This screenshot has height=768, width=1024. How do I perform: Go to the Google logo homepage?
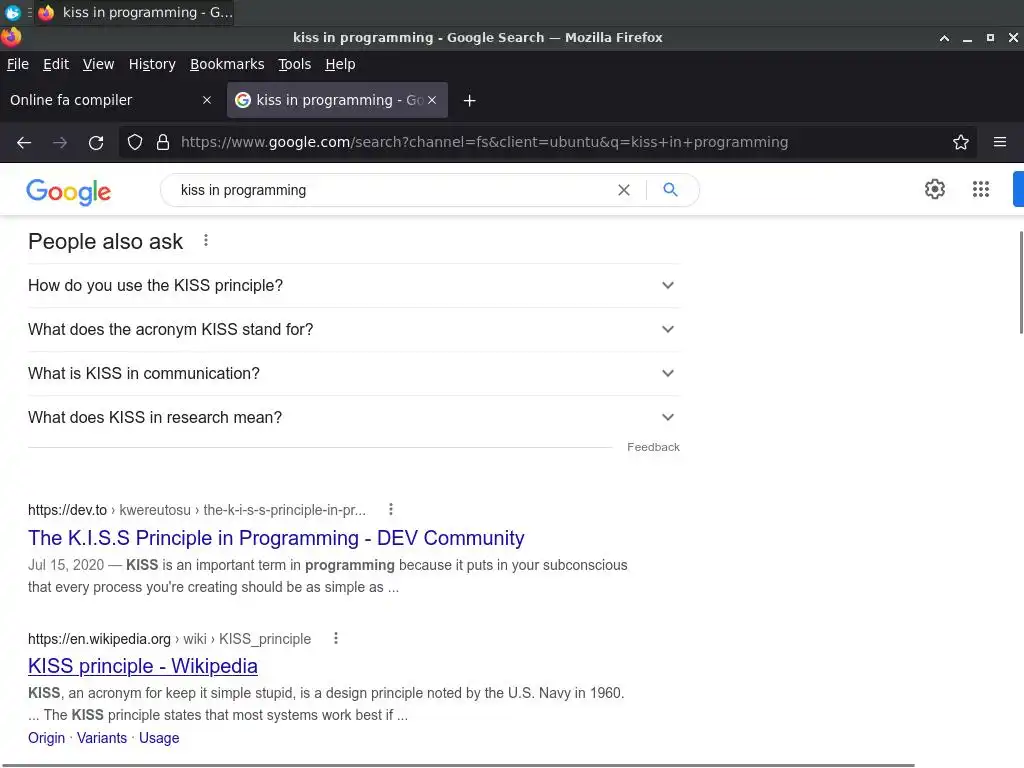click(x=69, y=191)
